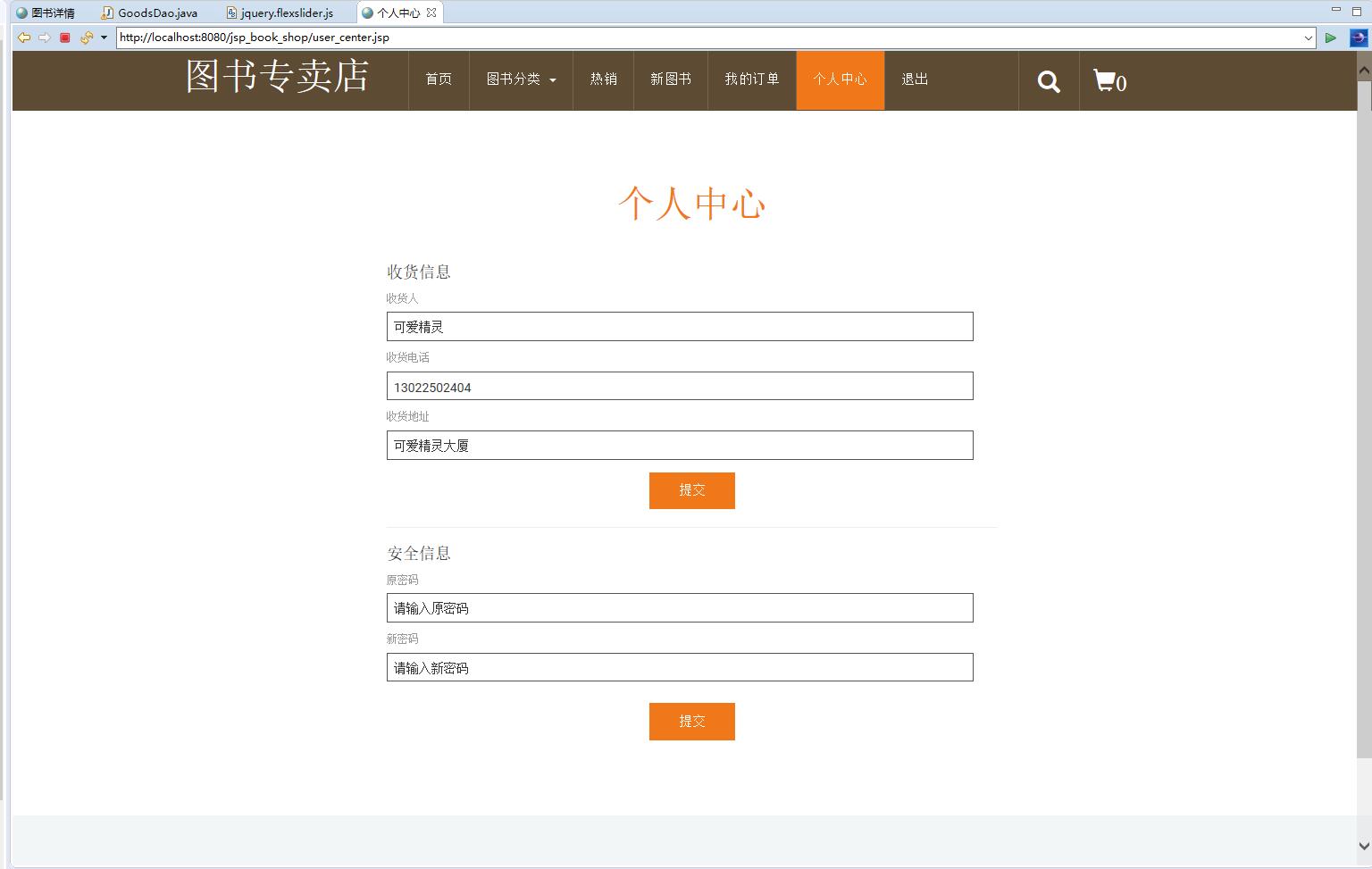Refresh the page with the reload icon
Viewport: 1372px width, 869px height.
tap(85, 38)
